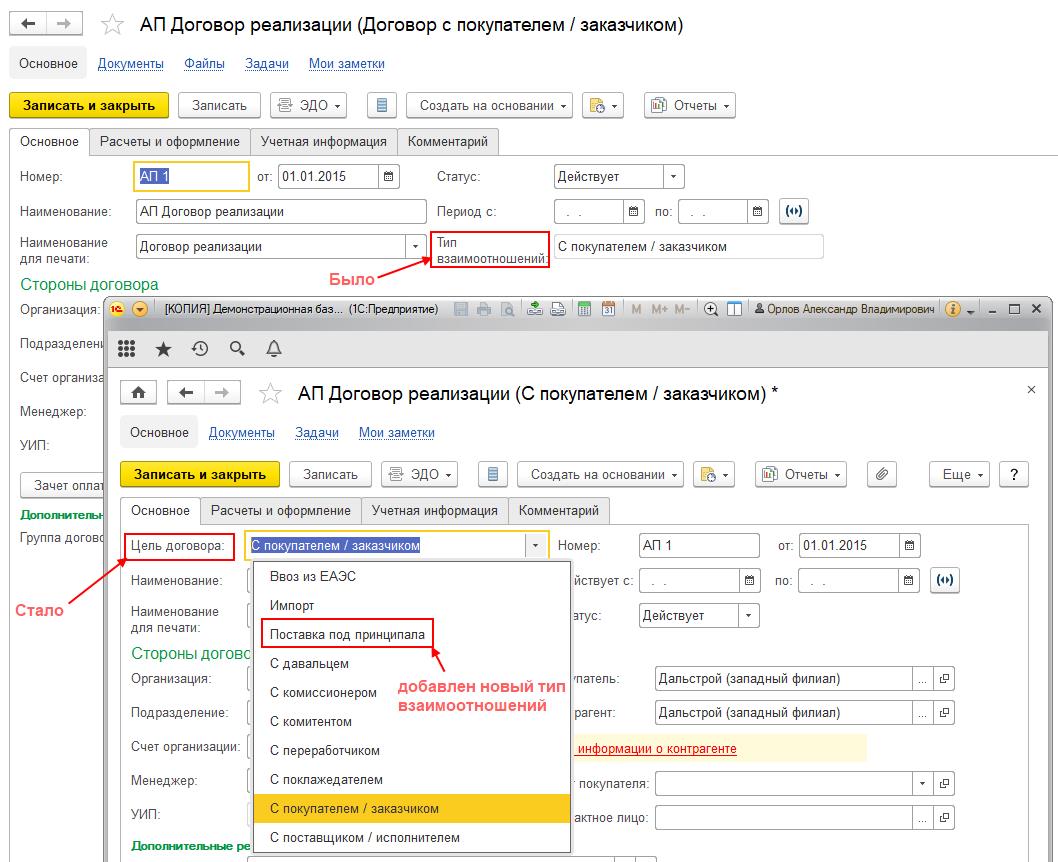Click Наименование field in background window
Image resolution: width=1058 pixels, height=862 pixels.
281,211
